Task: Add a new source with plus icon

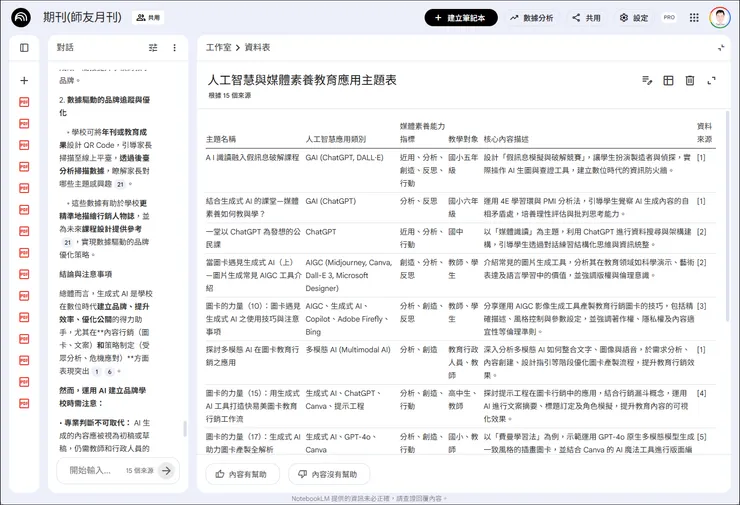Action: click(24, 81)
